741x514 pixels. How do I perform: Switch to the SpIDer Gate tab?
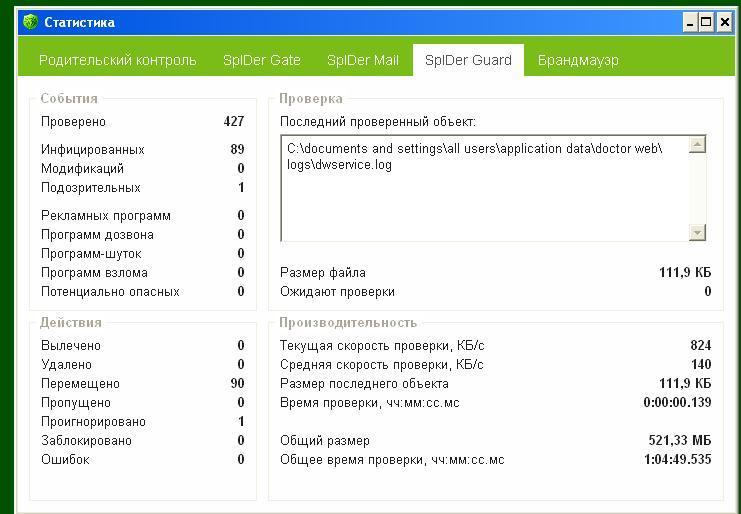[x=262, y=60]
